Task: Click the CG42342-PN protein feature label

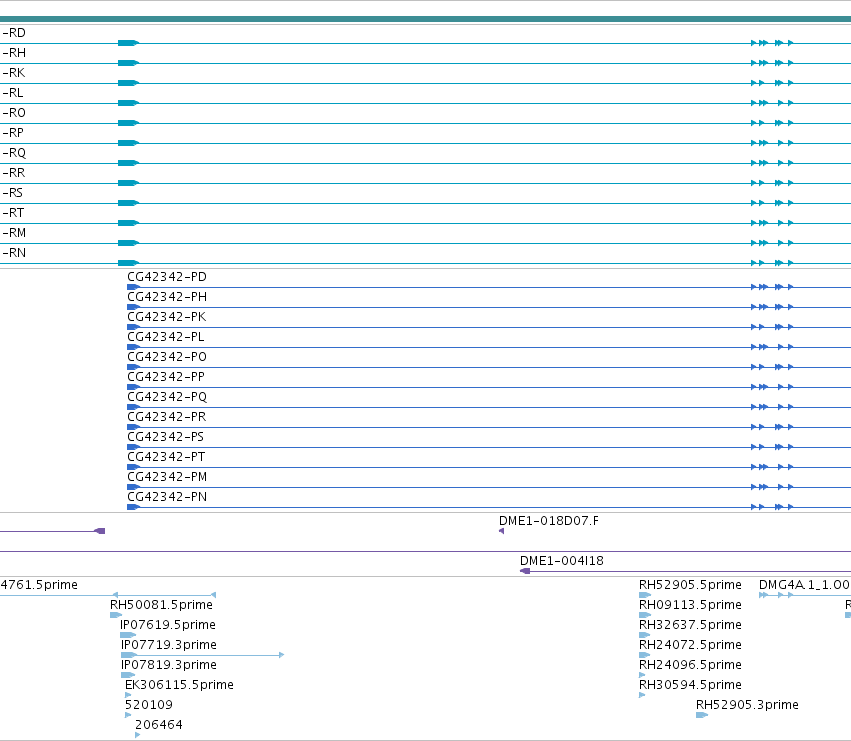Action: point(167,497)
